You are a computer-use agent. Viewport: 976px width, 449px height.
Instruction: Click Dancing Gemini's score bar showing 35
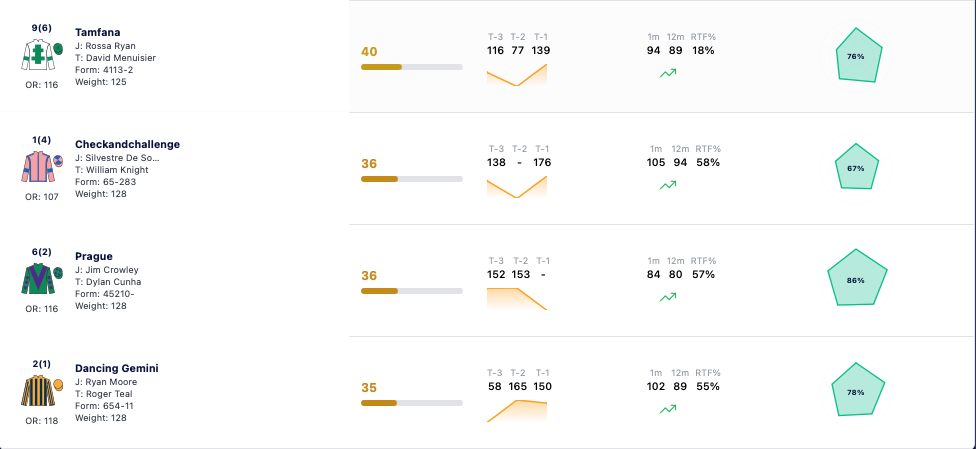point(411,403)
